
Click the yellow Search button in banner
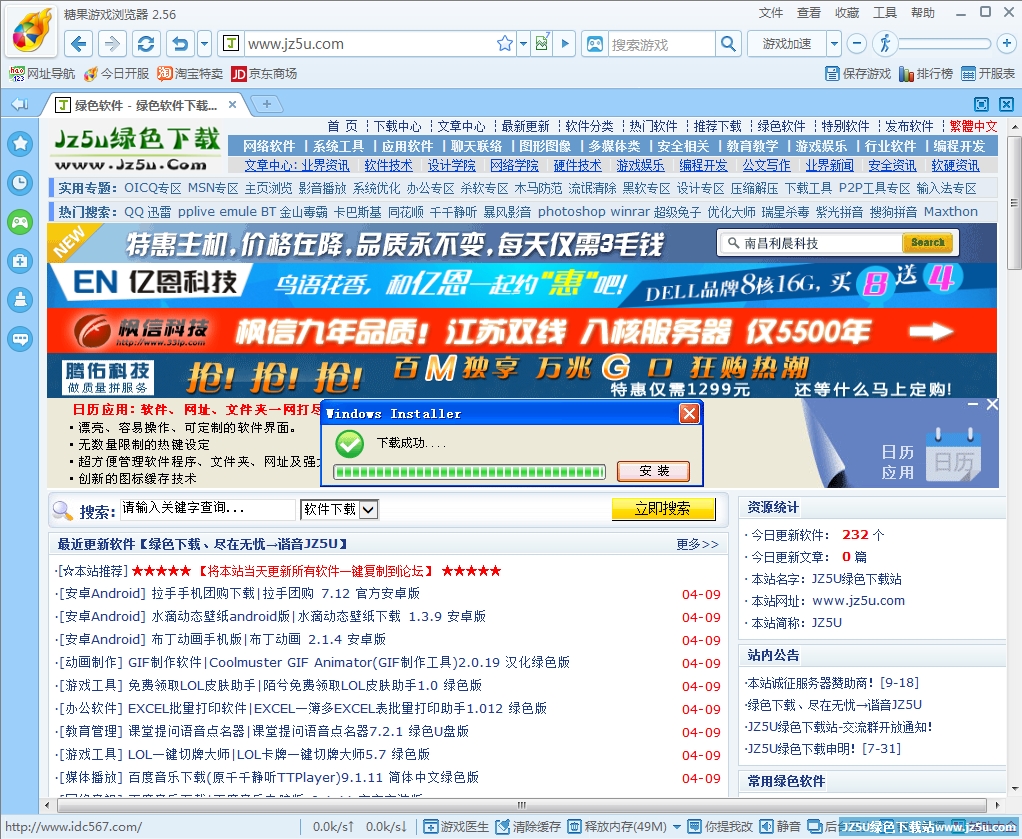click(927, 243)
